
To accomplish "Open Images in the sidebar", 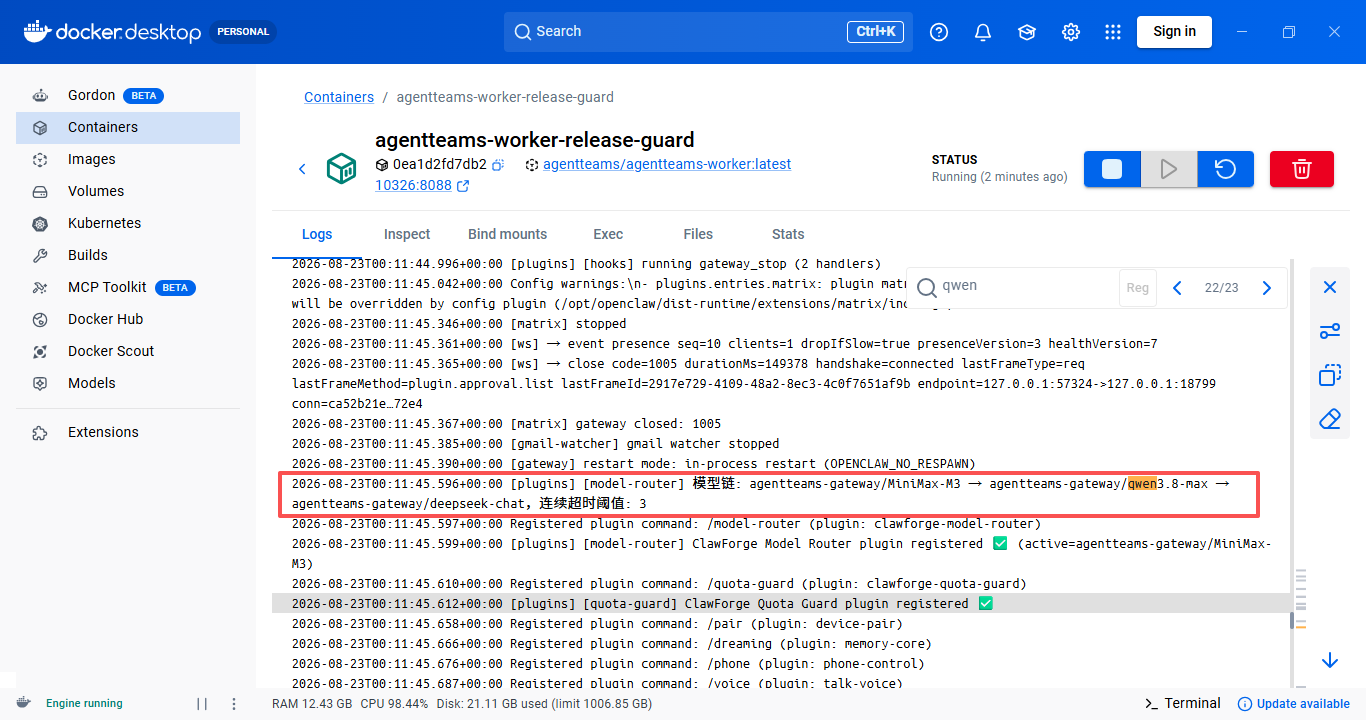I will point(128,159).
